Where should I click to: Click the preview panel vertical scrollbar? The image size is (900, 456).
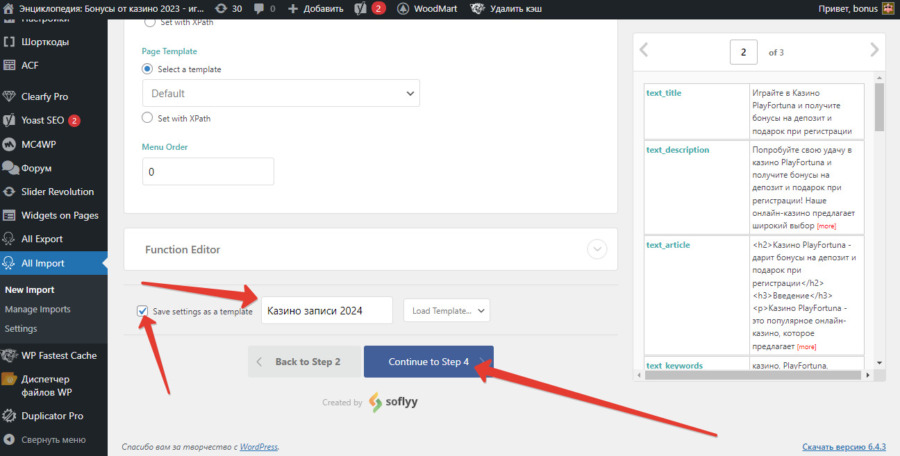[x=879, y=107]
